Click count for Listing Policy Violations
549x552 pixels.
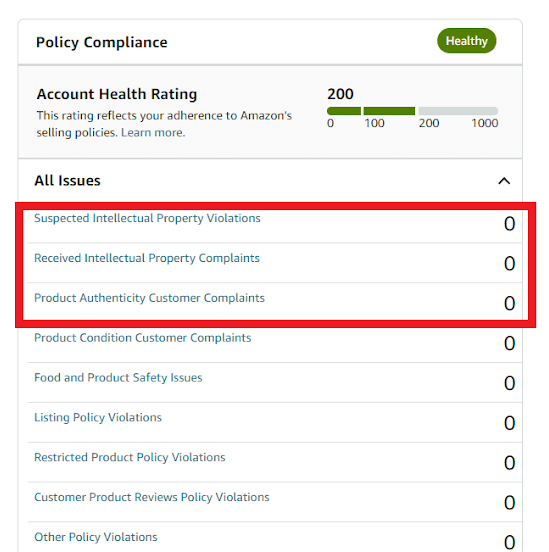coord(509,423)
